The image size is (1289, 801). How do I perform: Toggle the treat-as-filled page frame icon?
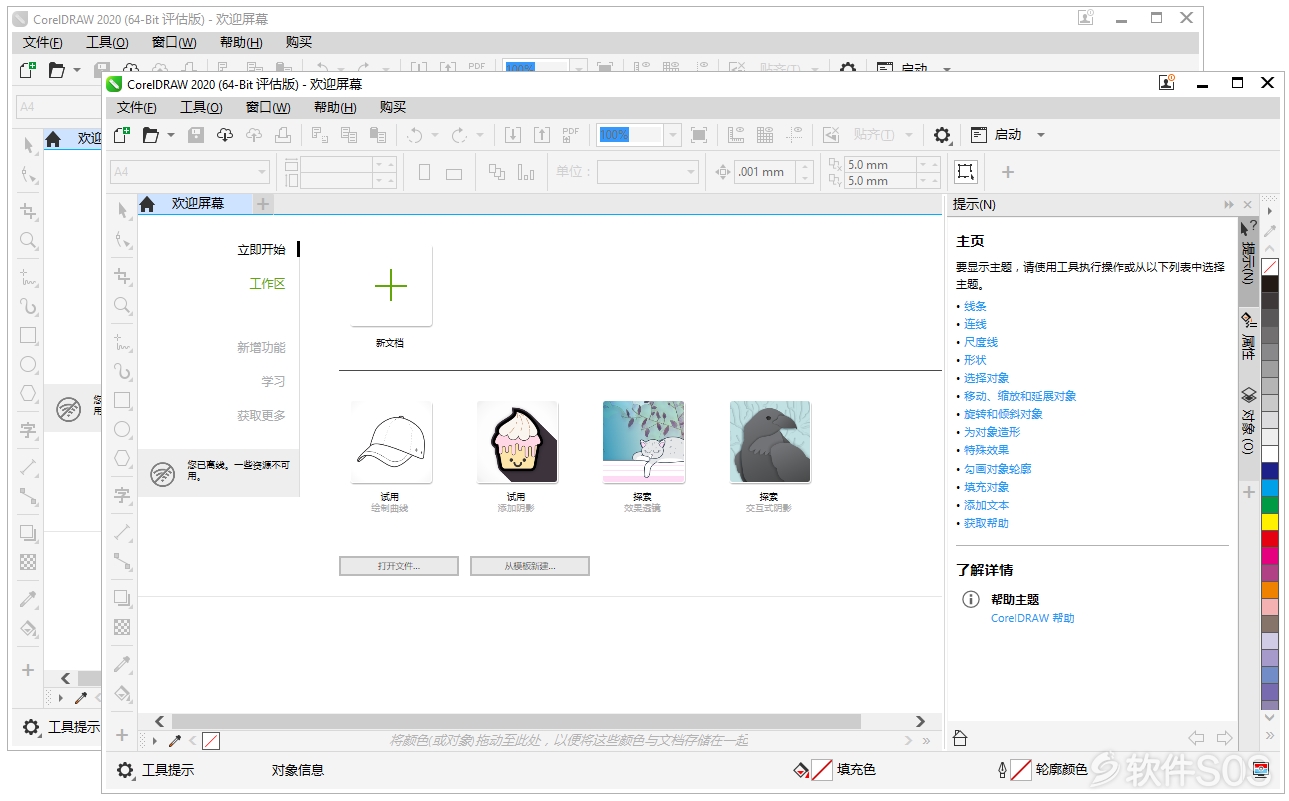965,171
